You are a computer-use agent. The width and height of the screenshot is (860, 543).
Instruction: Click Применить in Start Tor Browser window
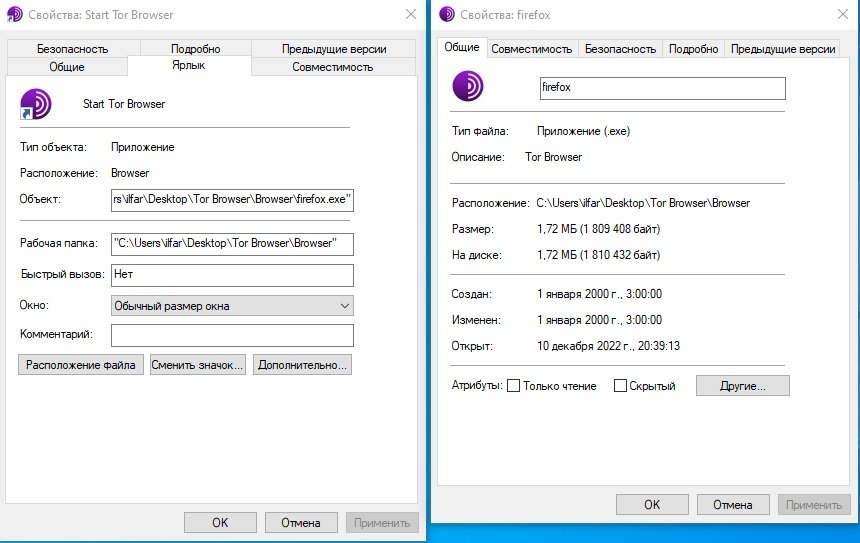click(382, 523)
